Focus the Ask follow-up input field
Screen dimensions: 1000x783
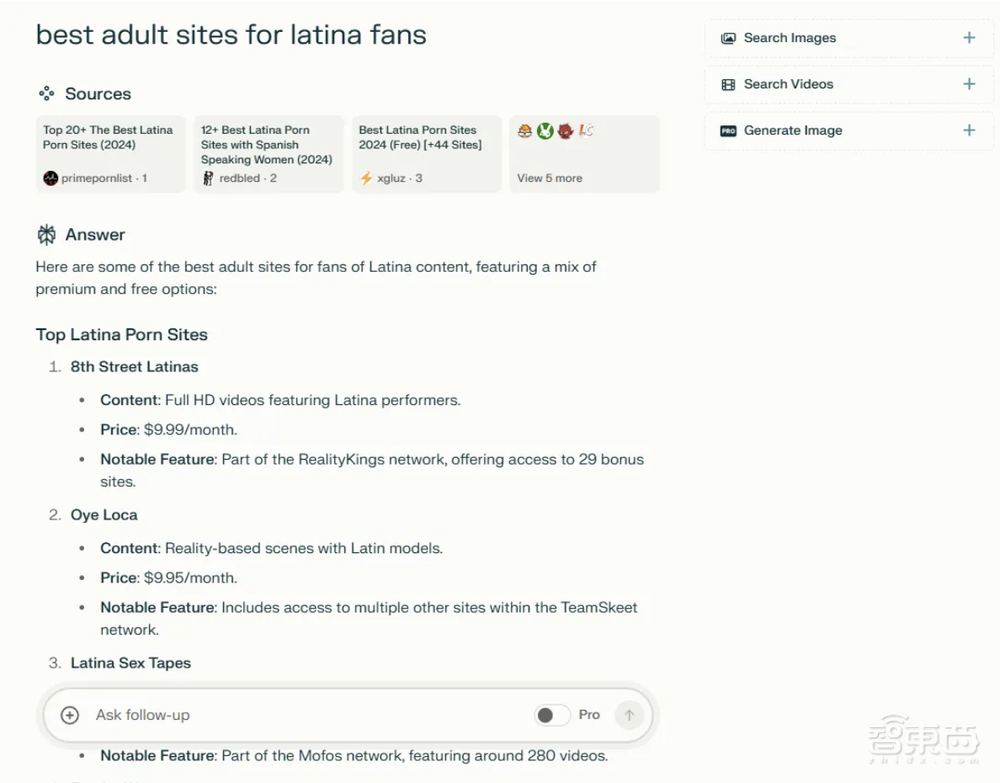(300, 715)
